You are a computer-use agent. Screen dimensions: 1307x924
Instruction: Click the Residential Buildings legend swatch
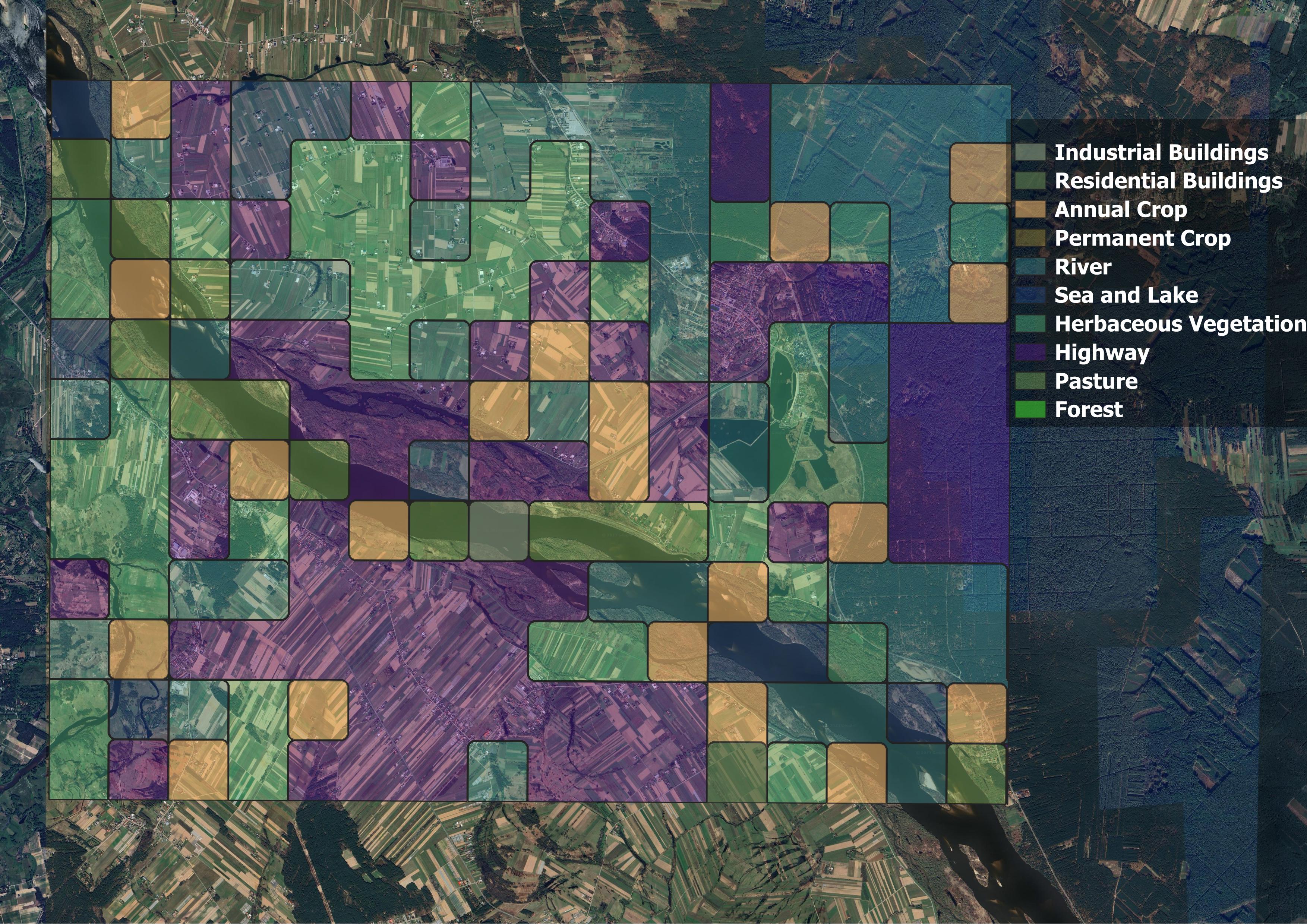pyautogui.click(x=1030, y=181)
